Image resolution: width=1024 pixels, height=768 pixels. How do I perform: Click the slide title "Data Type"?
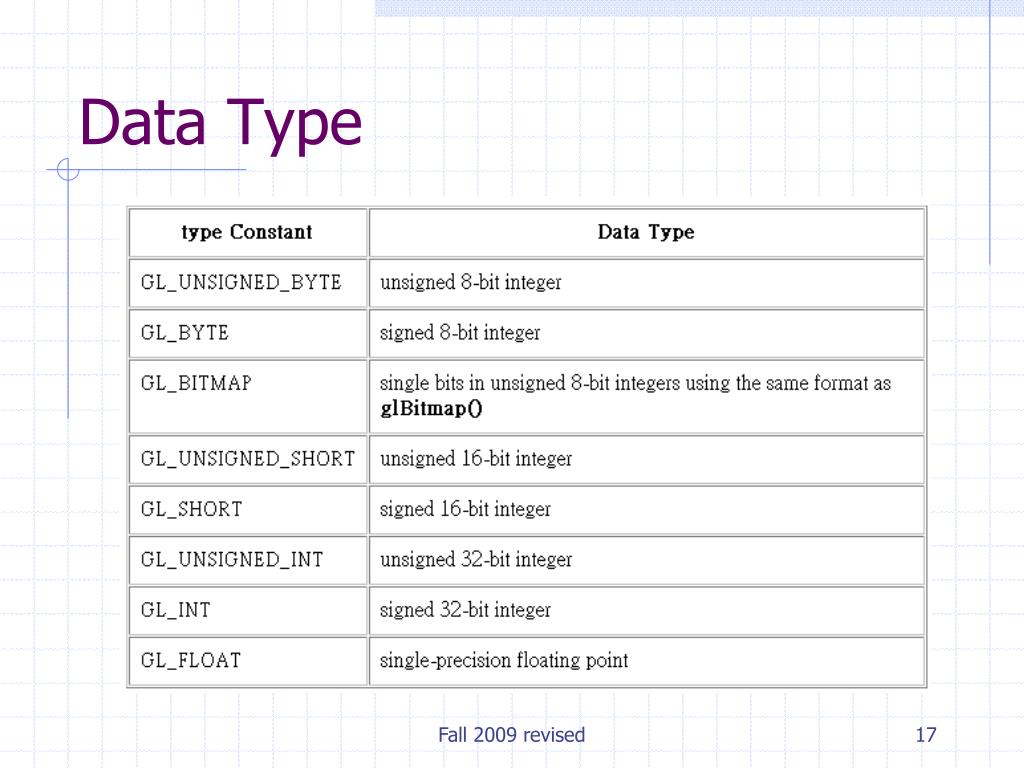[x=221, y=124]
